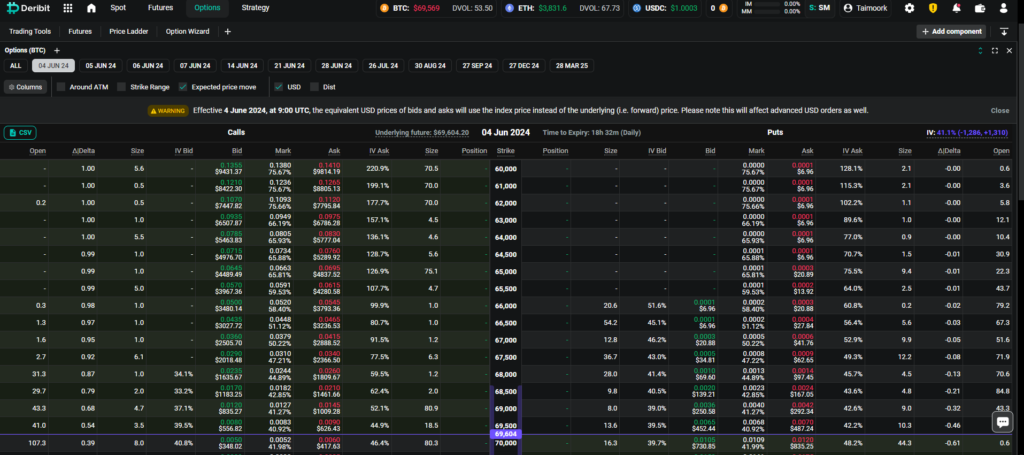Click the BTC coin ticker icon
The width and height of the screenshot is (1024, 455).
point(385,8)
